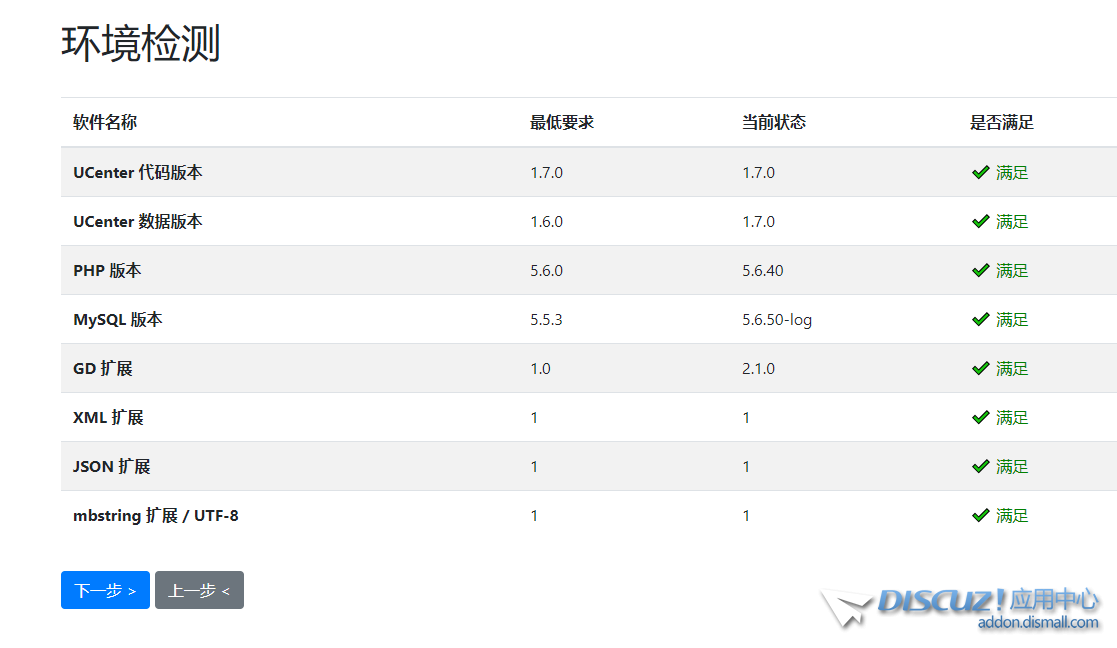Click the 5.6.50-log MySQL current status value
Image resolution: width=1117 pixels, height=648 pixels.
tap(777, 320)
